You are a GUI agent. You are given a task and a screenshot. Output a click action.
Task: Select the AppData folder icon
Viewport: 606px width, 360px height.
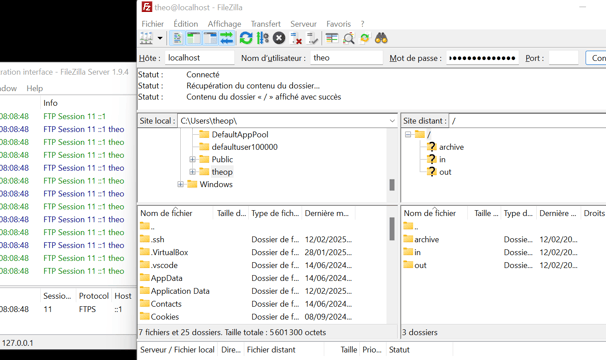pyautogui.click(x=145, y=278)
